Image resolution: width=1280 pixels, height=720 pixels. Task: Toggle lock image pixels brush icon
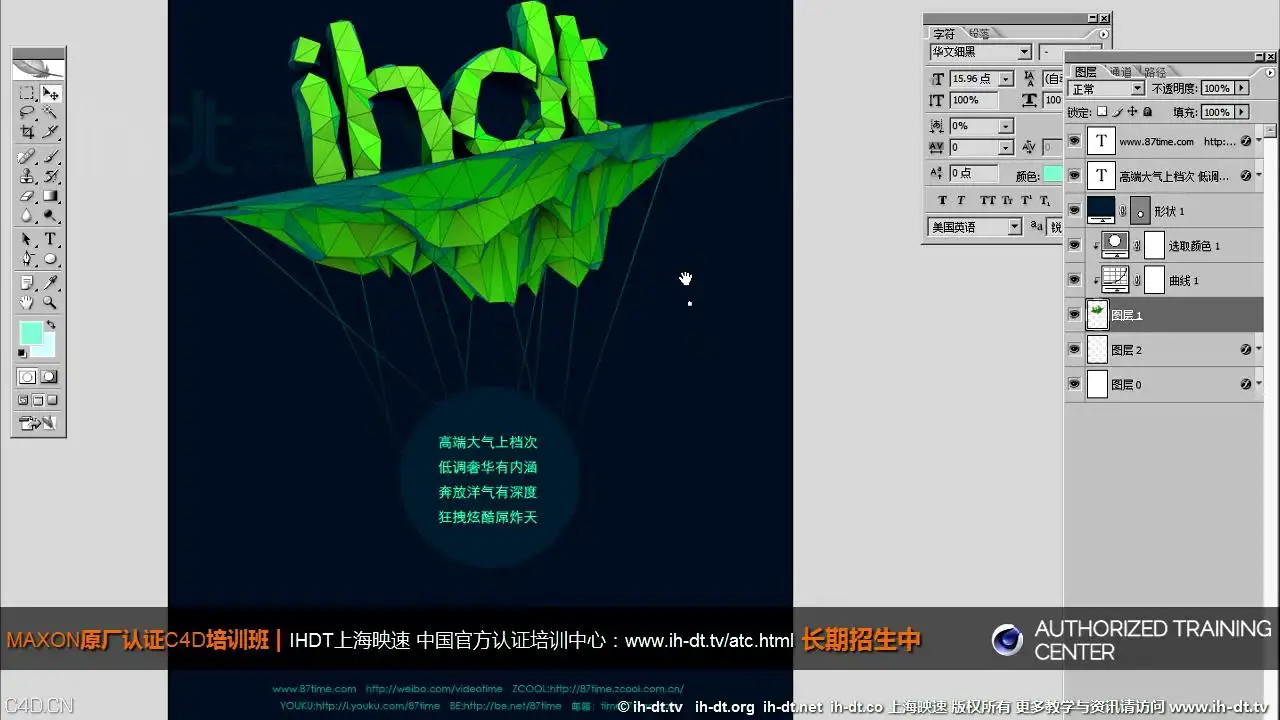coord(1118,112)
